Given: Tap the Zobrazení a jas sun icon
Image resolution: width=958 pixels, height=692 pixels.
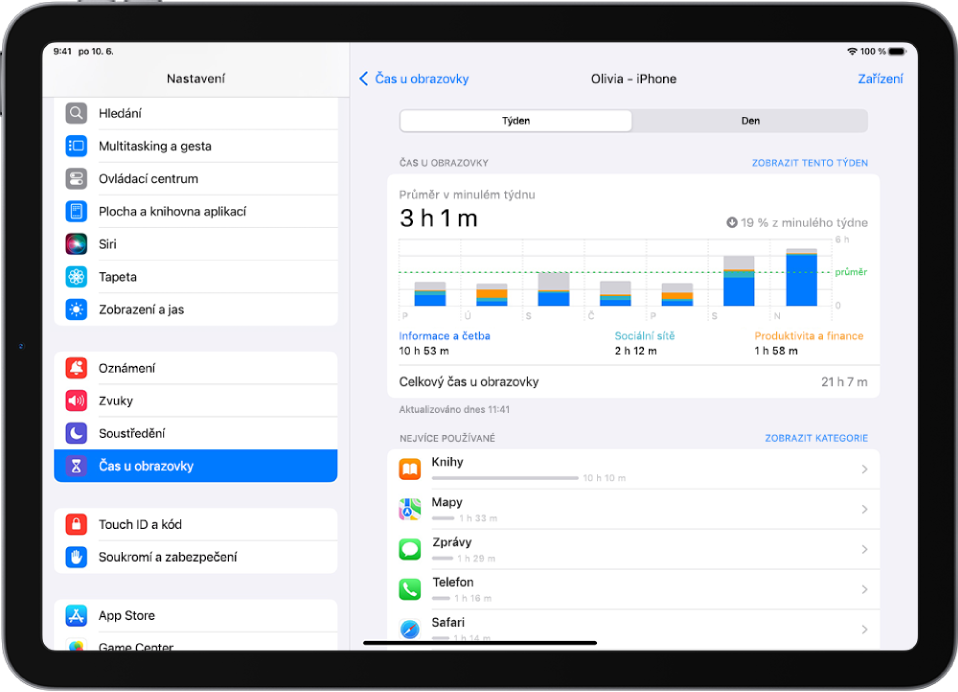Looking at the screenshot, I should pos(76,310).
